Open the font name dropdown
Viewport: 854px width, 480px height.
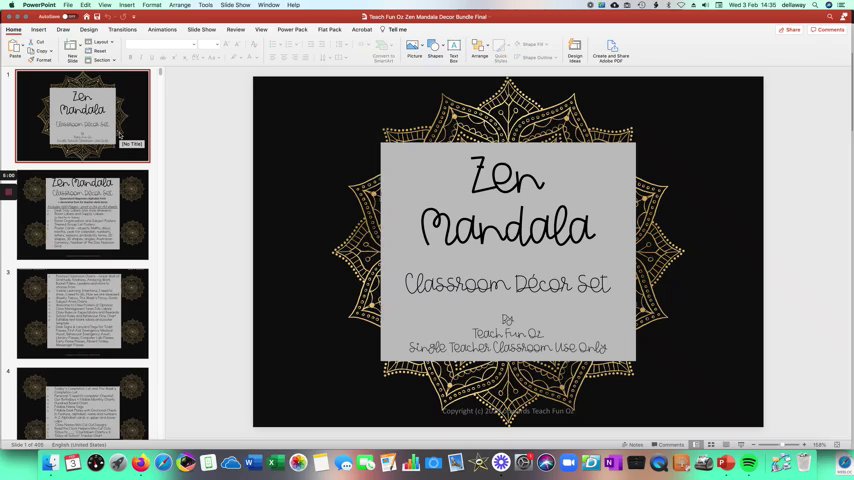point(194,44)
